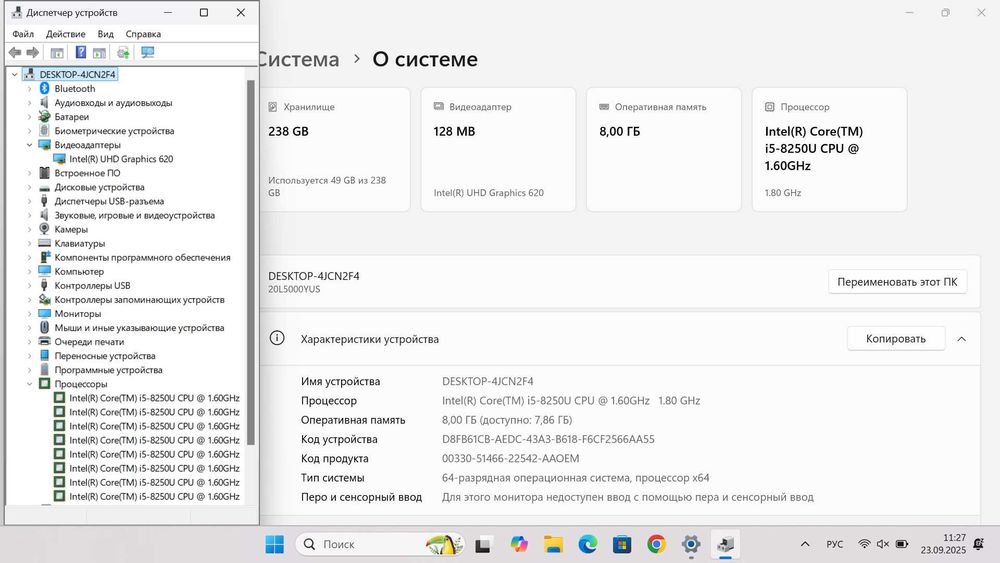Open the Действие menu
1000x563 pixels.
66,34
